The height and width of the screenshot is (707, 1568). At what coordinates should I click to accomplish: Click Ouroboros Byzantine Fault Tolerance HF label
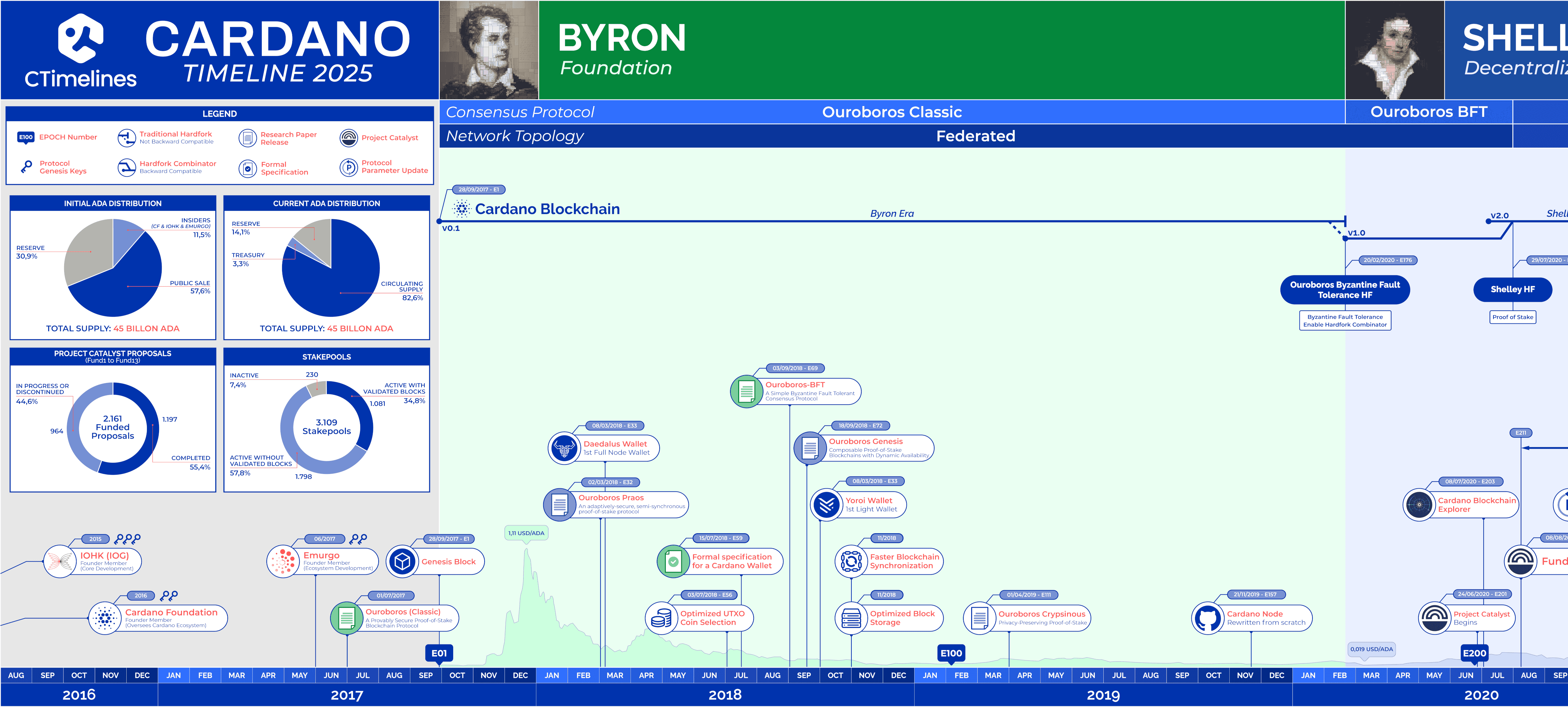coord(1345,290)
